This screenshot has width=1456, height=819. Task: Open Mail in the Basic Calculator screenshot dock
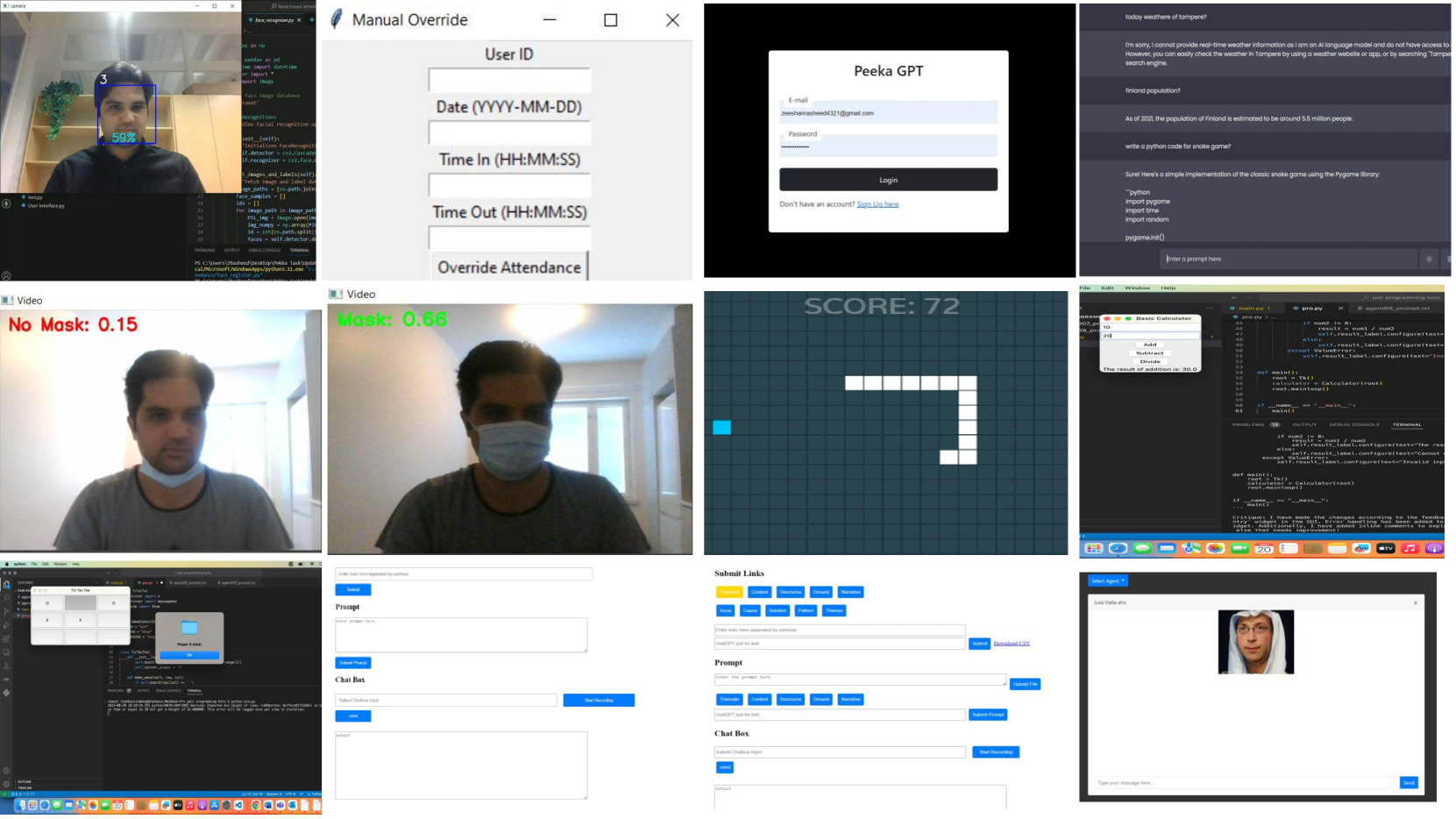tap(1166, 549)
